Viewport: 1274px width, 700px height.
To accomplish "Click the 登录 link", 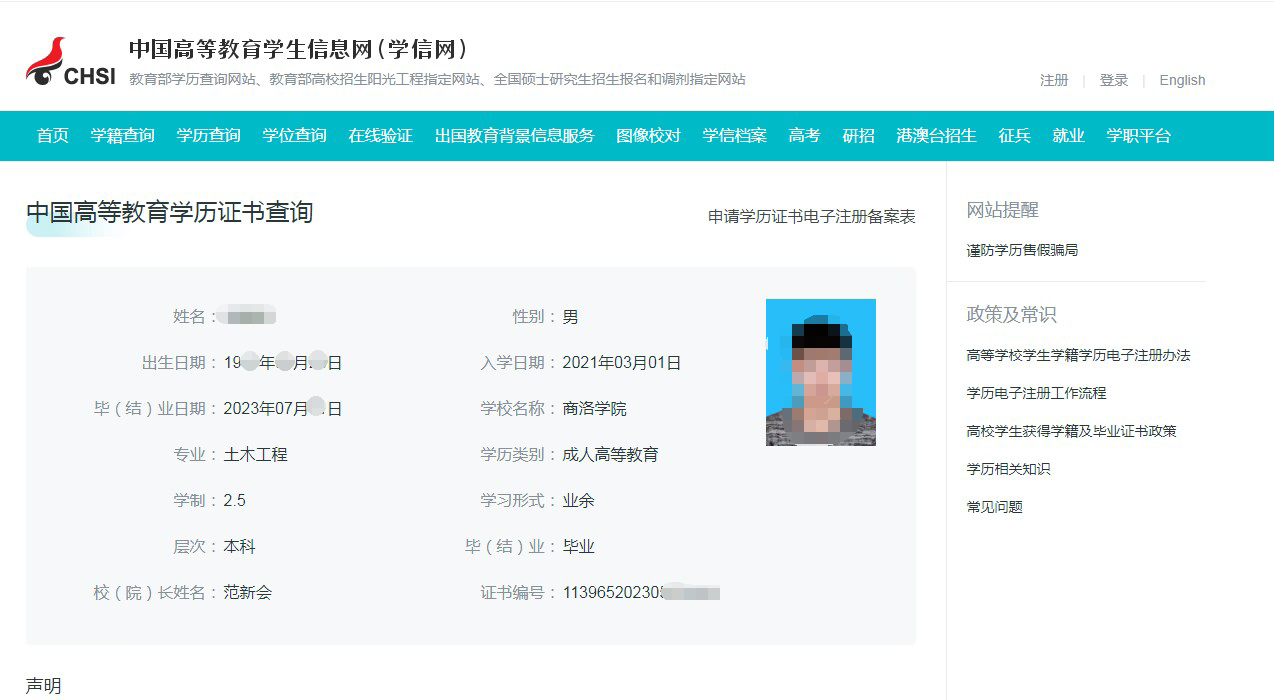I will pyautogui.click(x=1113, y=80).
